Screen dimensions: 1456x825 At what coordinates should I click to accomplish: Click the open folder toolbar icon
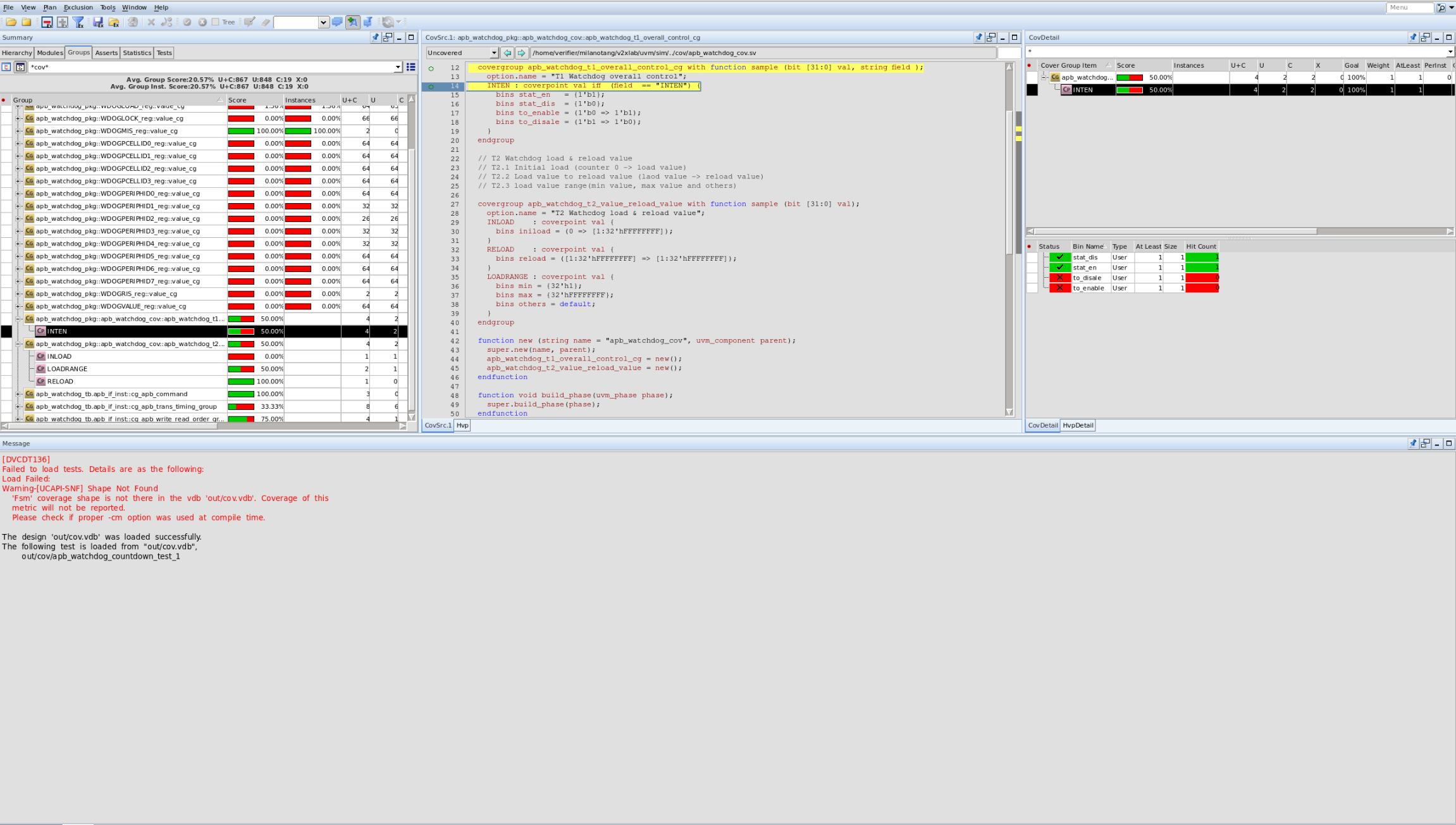click(11, 22)
